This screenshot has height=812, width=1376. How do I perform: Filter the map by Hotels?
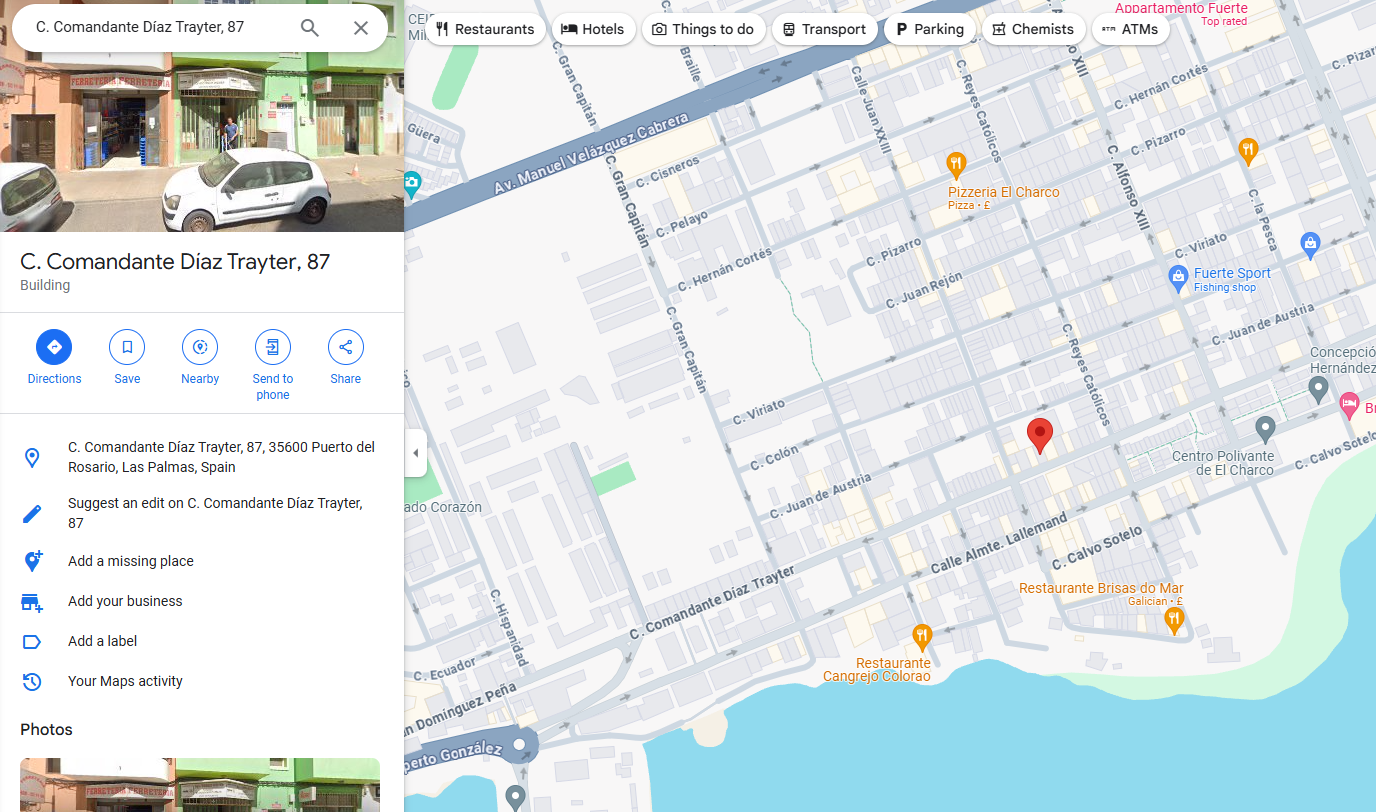pyautogui.click(x=593, y=29)
